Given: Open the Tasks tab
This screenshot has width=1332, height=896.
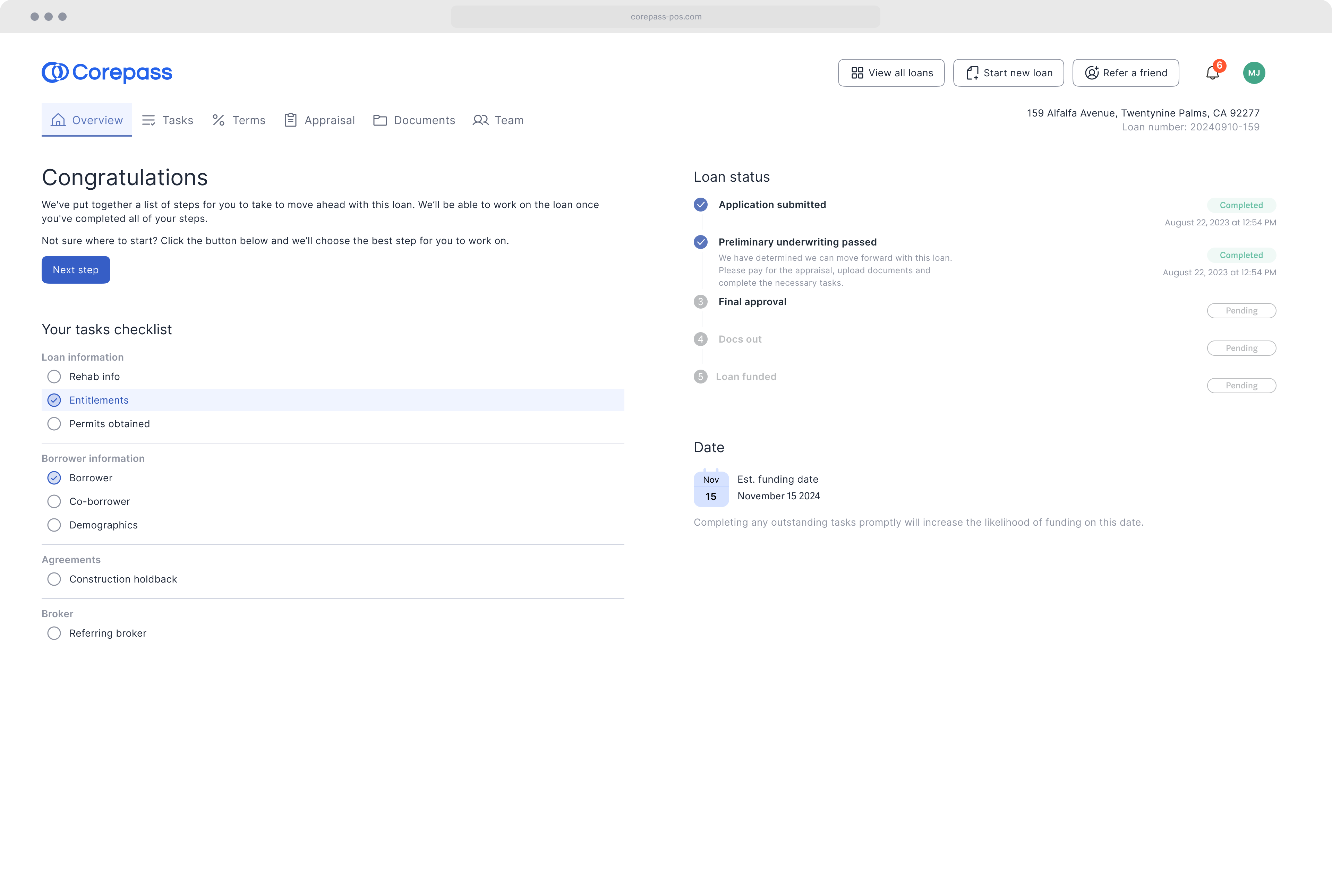Looking at the screenshot, I should (168, 120).
